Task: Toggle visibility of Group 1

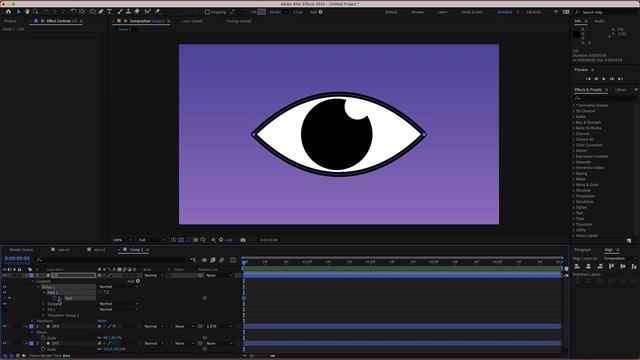Action: pyautogui.click(x=4, y=287)
